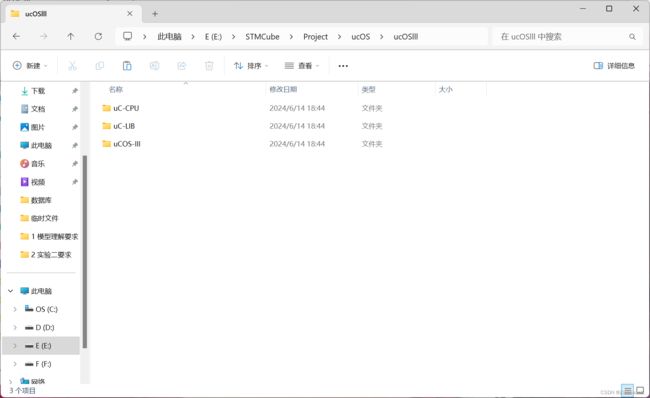This screenshot has height=398, width=650.
Task: Toggle the Details pane button
Action: point(614,66)
